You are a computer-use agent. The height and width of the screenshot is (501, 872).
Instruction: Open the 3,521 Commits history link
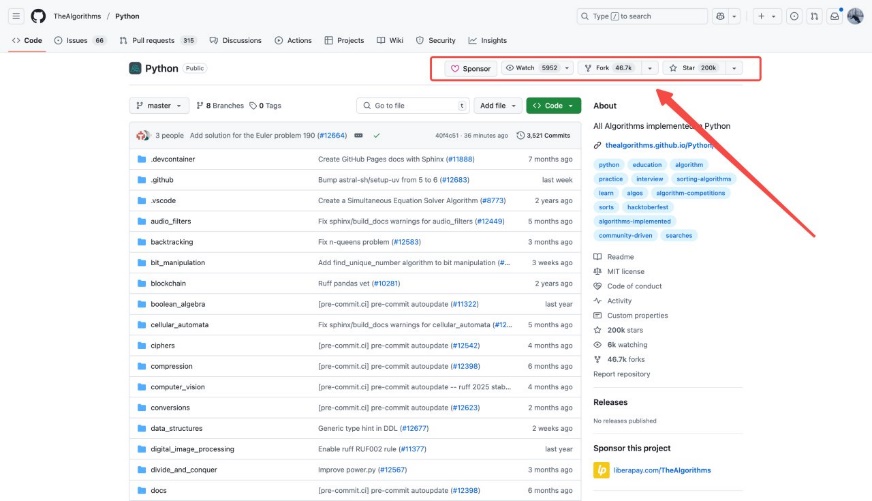pos(547,135)
